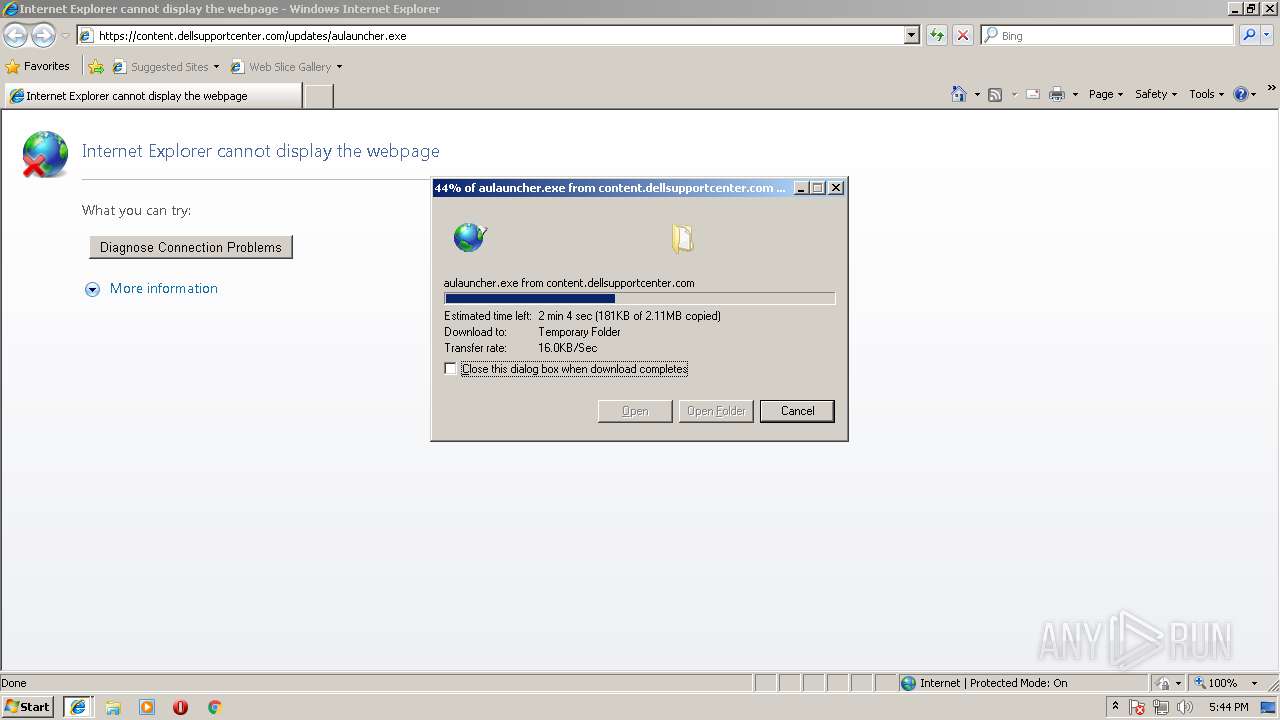Open the Favorites star button
This screenshot has width=1280, height=720.
pyautogui.click(x=38, y=66)
